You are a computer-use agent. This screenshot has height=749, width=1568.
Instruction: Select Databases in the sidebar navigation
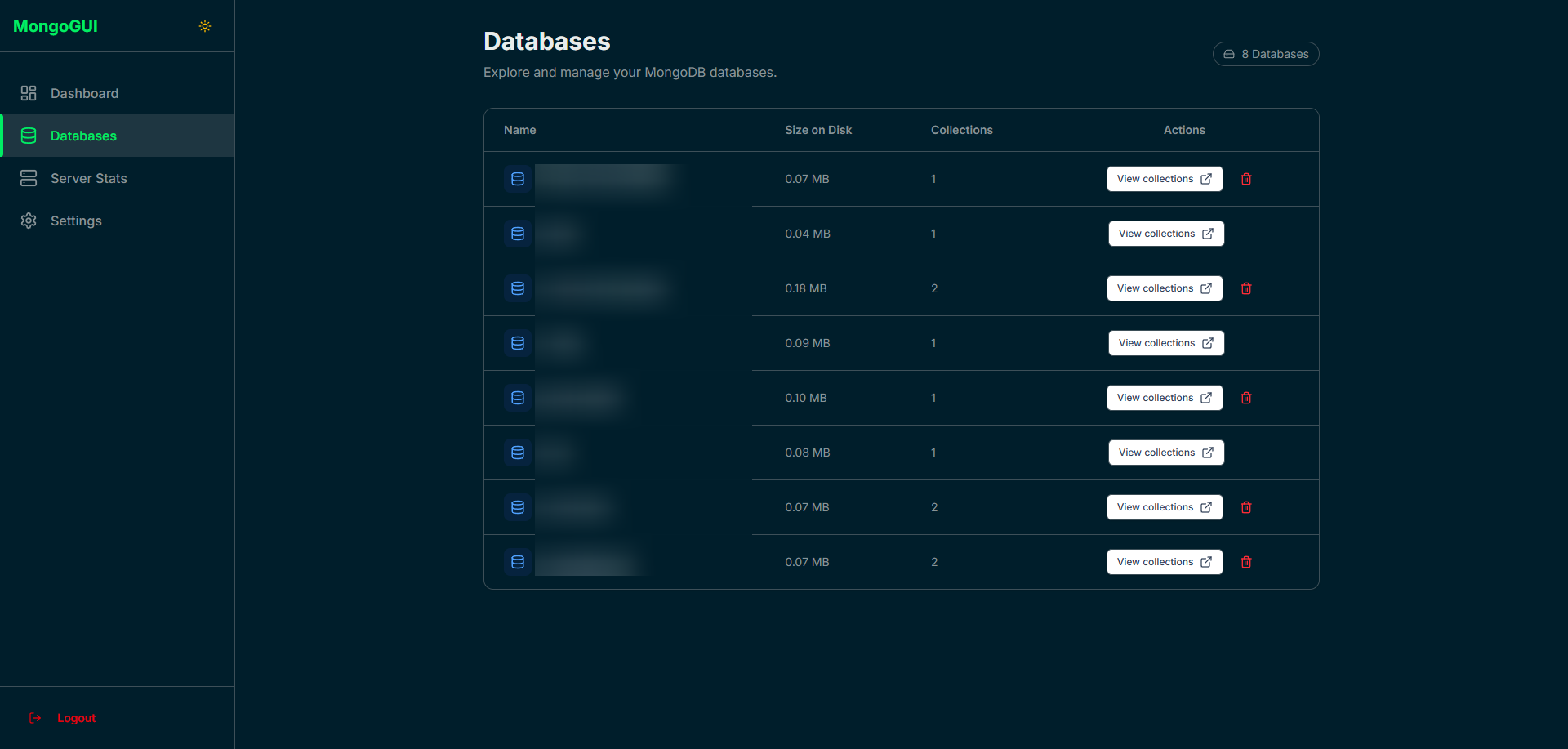[x=83, y=136]
